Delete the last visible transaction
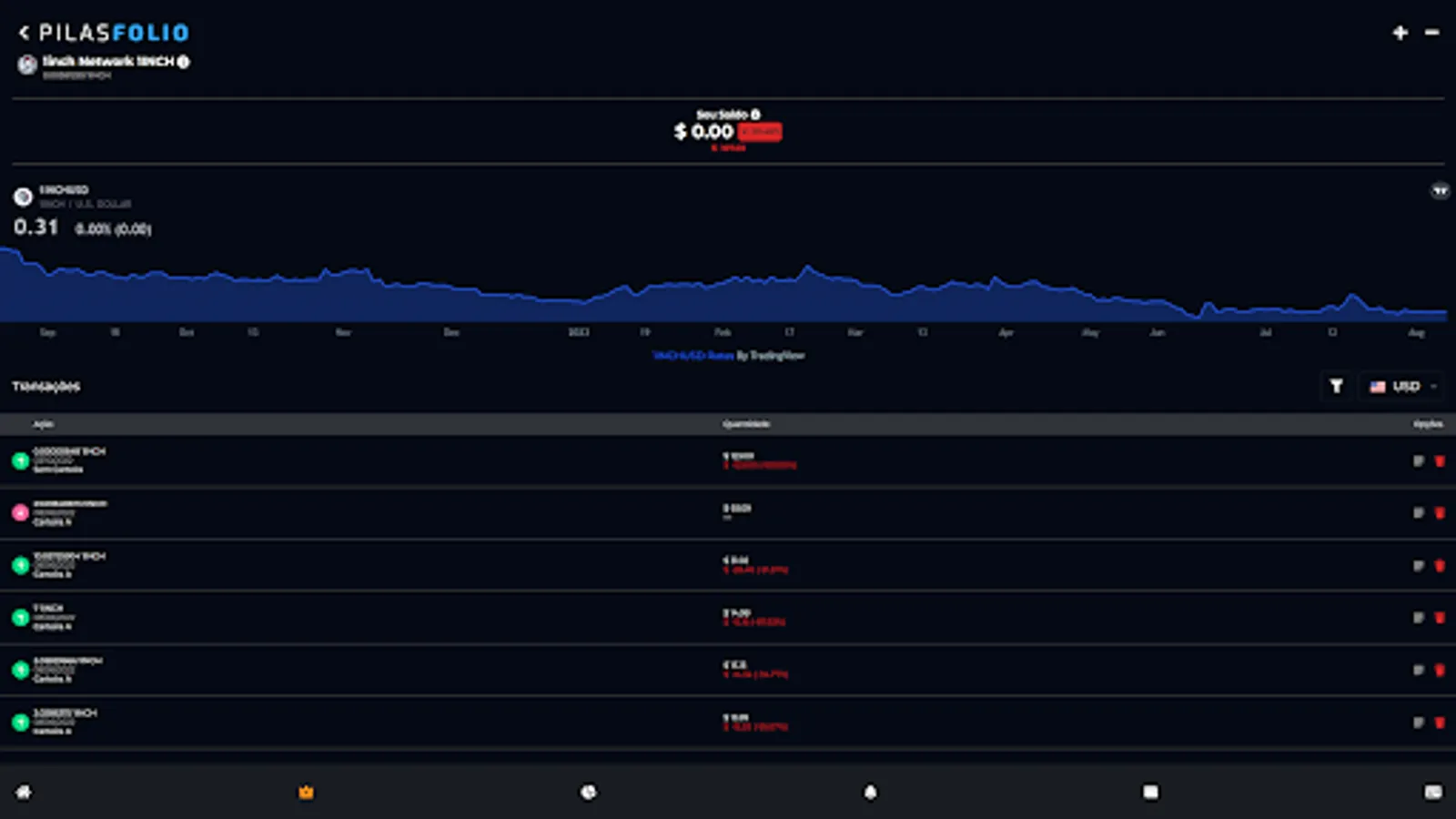 pyautogui.click(x=1440, y=723)
